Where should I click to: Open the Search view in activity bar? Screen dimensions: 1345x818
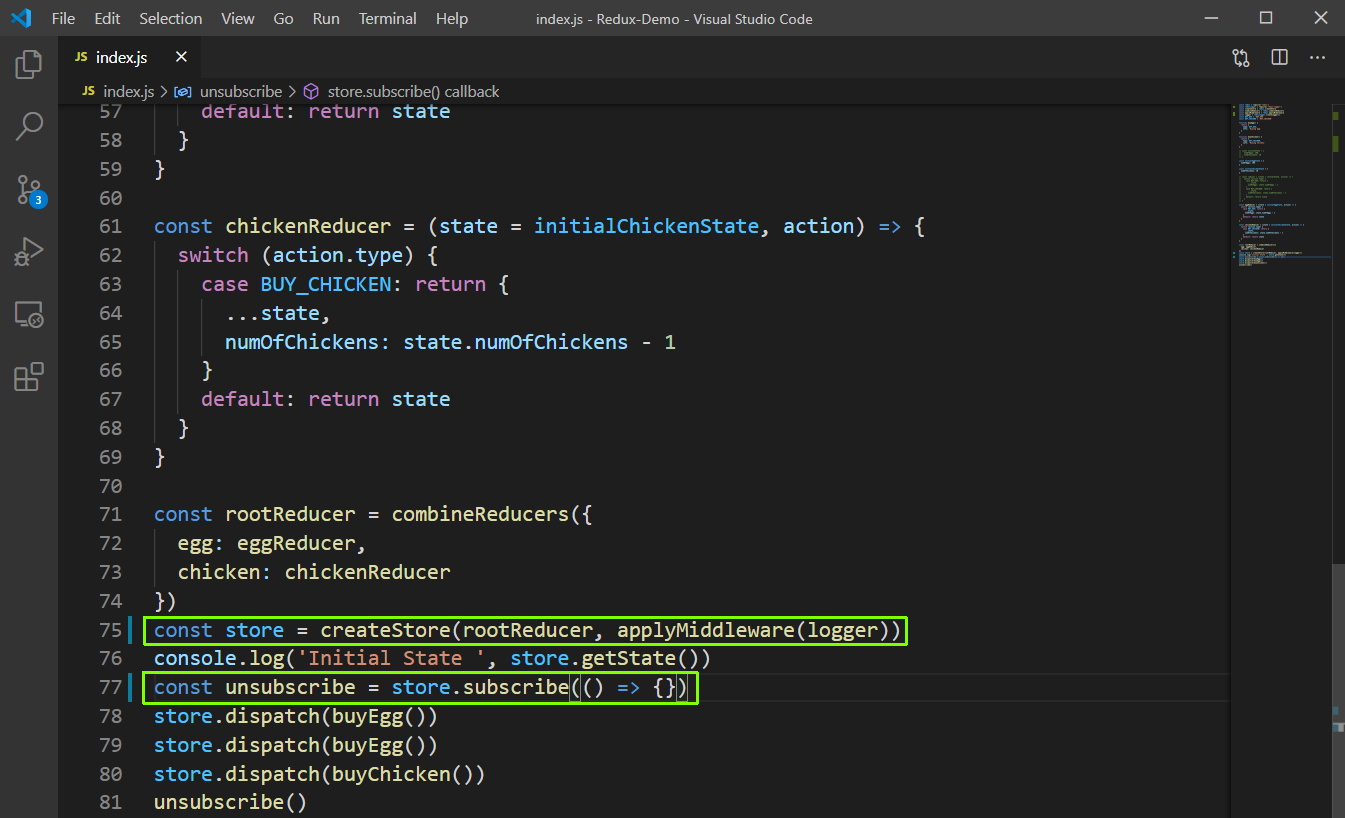coord(29,127)
